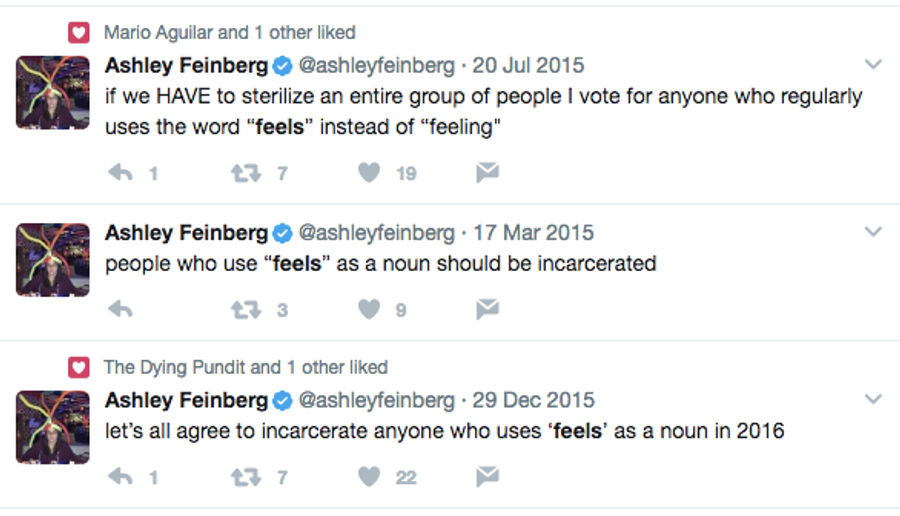Reply to the 17 Mar 2015 tweet
This screenshot has width=900, height=516.
[x=121, y=309]
